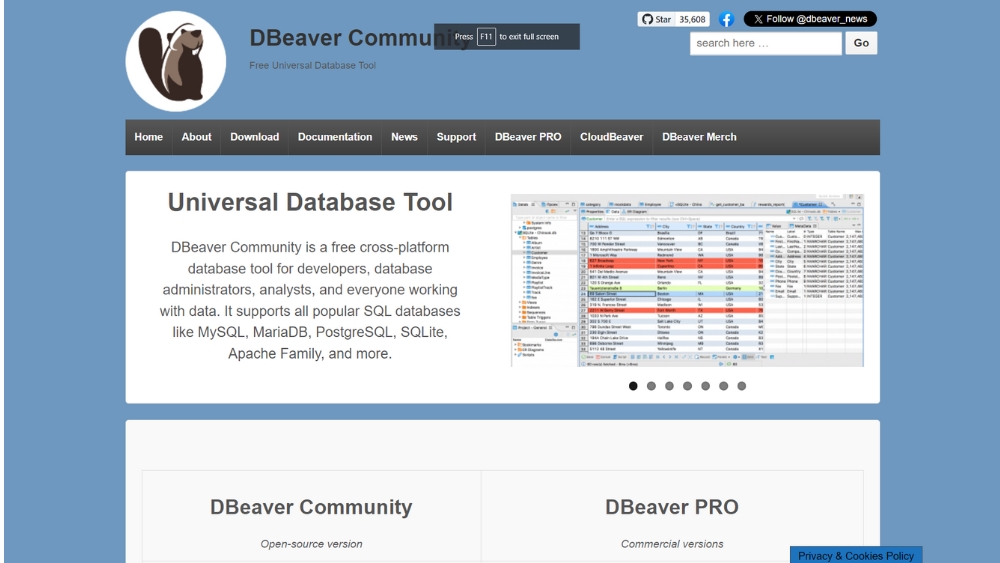Click the DBeaver PRO card heading
Screen dimensions: 1000x563
[672, 507]
